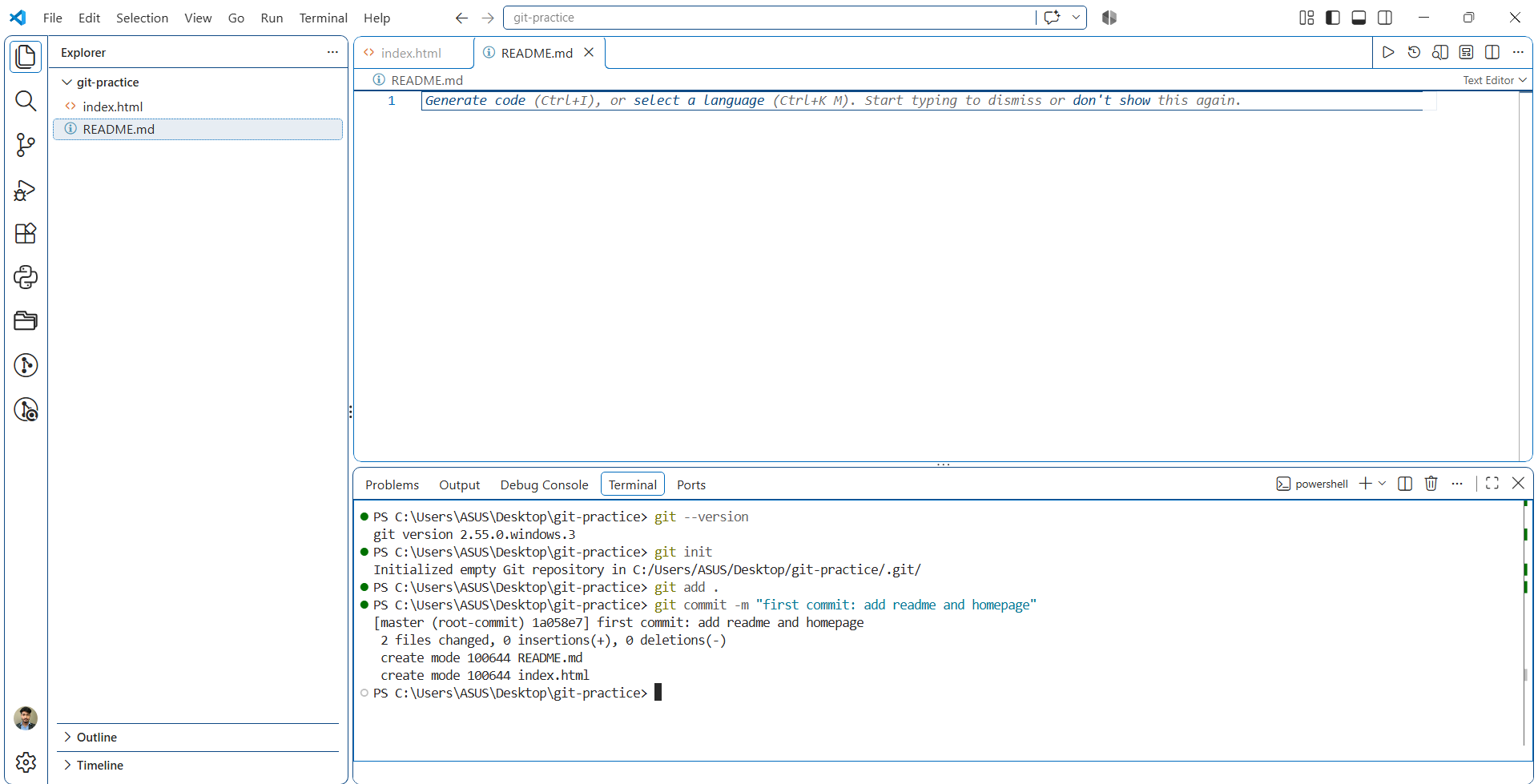1538x784 pixels.
Task: Open the chat dropdown arrow in title bar
Action: tap(1076, 18)
